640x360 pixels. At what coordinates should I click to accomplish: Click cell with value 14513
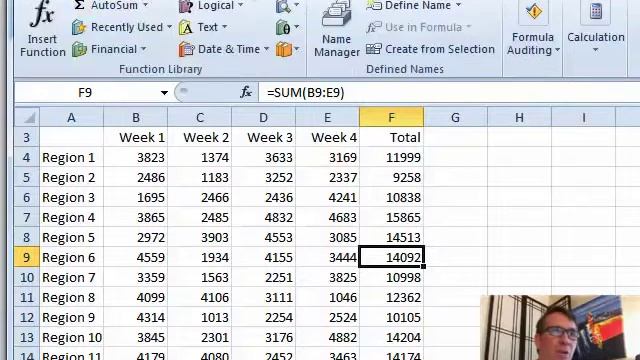pyautogui.click(x=391, y=238)
